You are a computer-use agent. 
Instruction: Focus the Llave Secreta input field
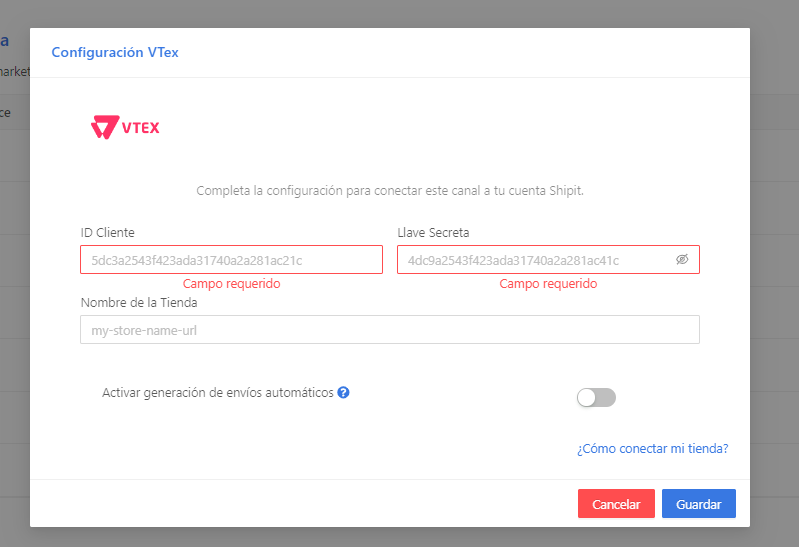548,259
